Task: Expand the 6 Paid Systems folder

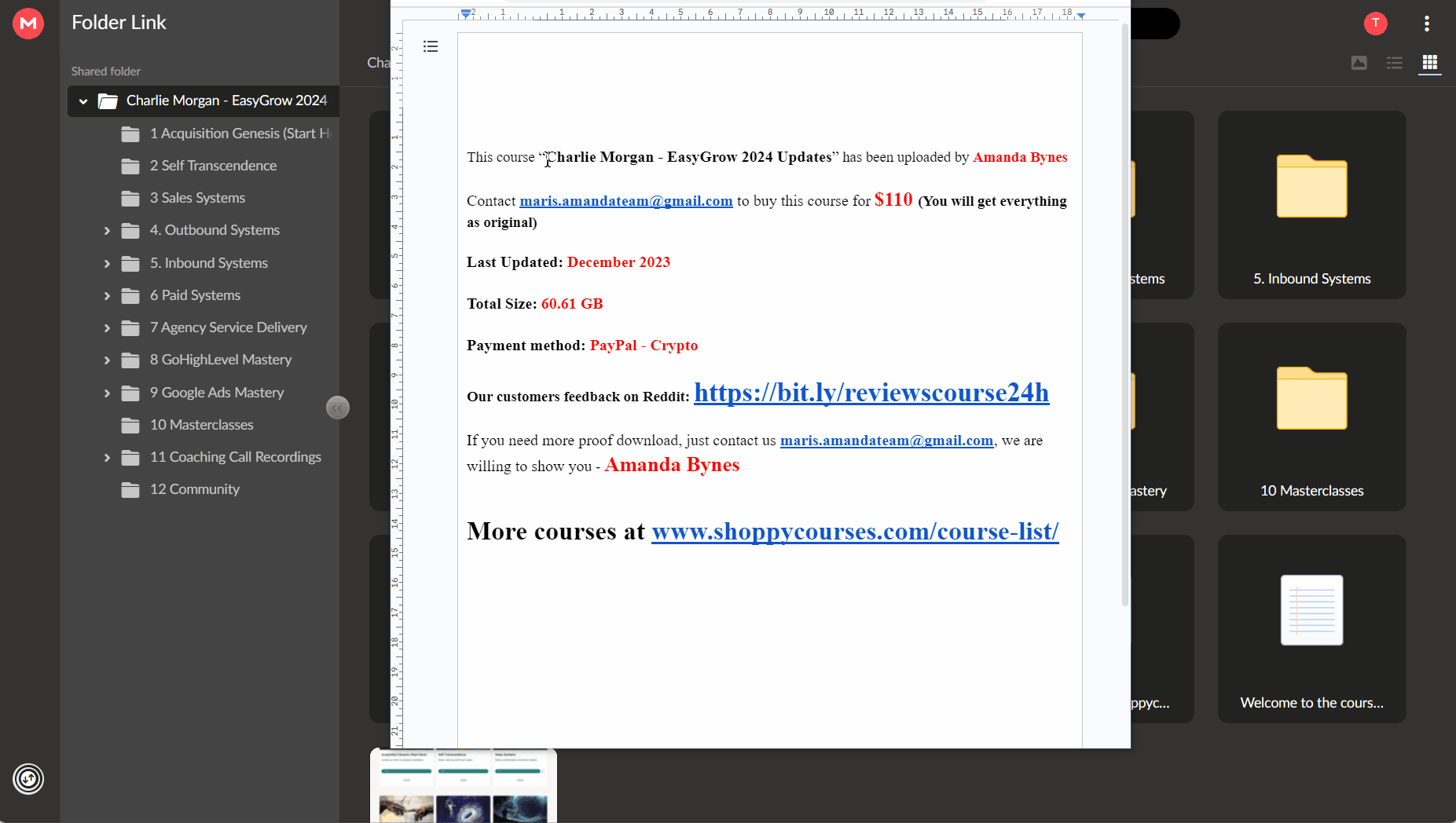Action: [107, 295]
